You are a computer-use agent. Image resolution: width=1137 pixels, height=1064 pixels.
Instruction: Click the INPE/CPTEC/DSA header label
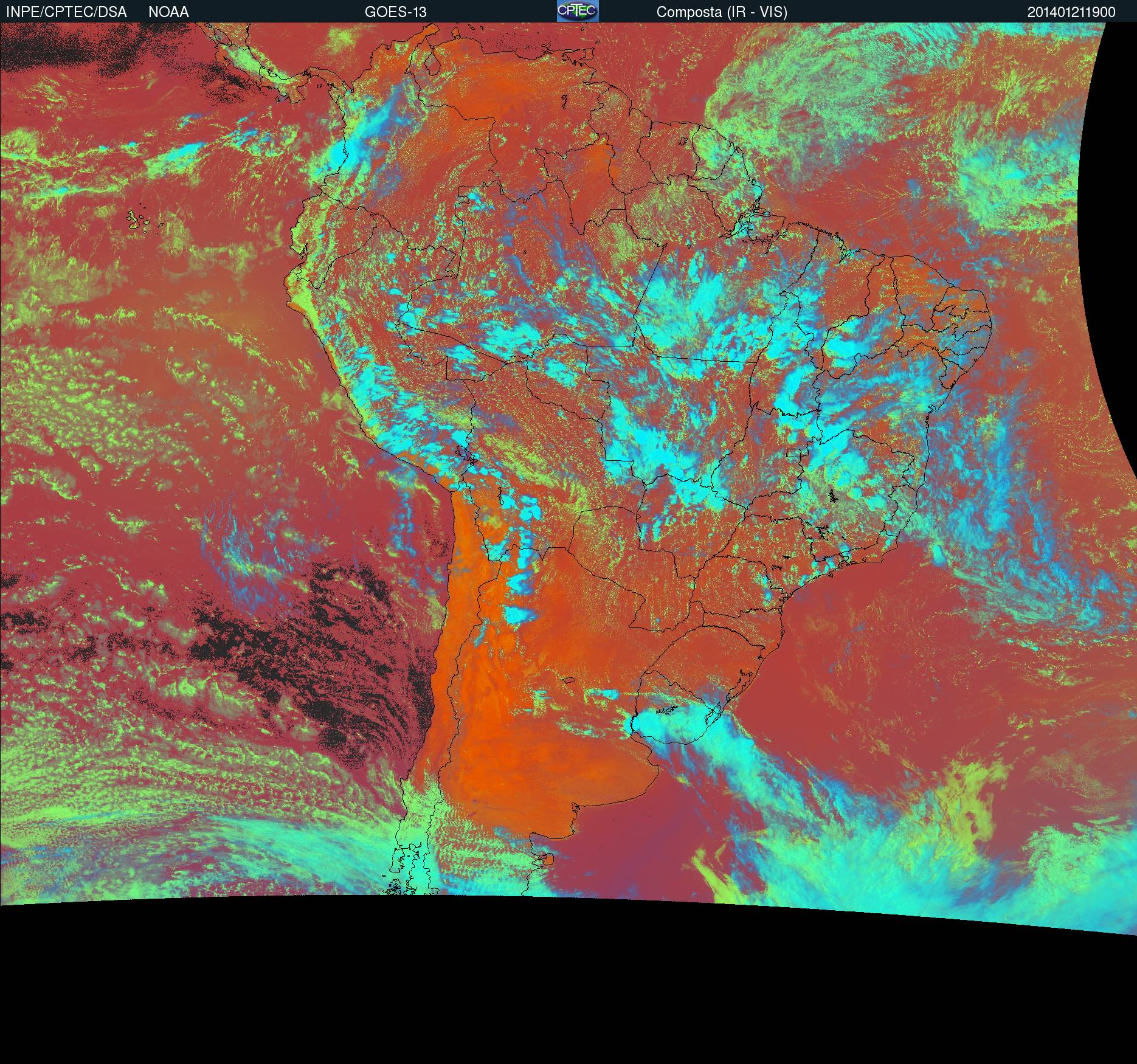point(66,12)
